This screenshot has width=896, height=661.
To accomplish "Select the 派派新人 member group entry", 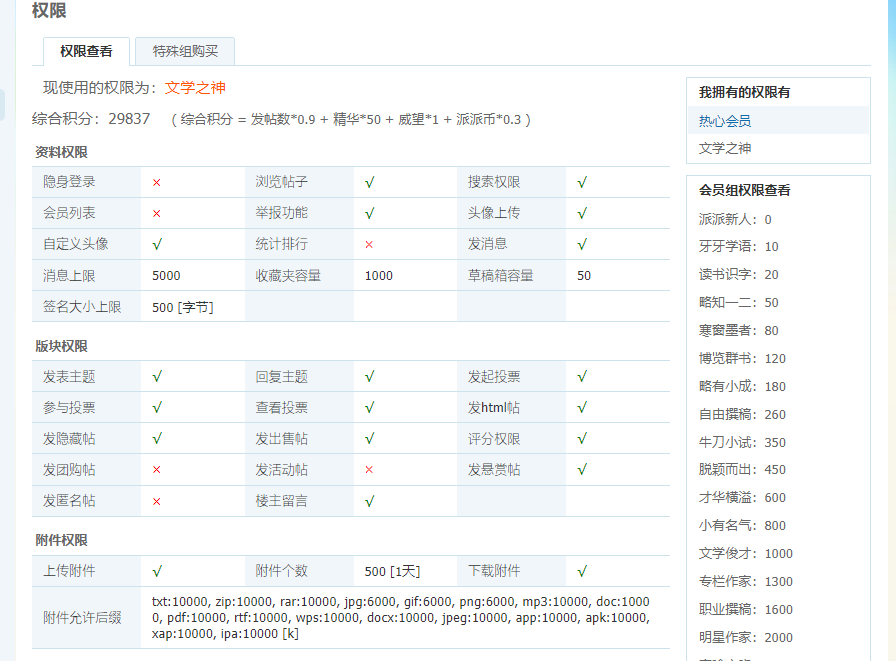I will [735, 219].
